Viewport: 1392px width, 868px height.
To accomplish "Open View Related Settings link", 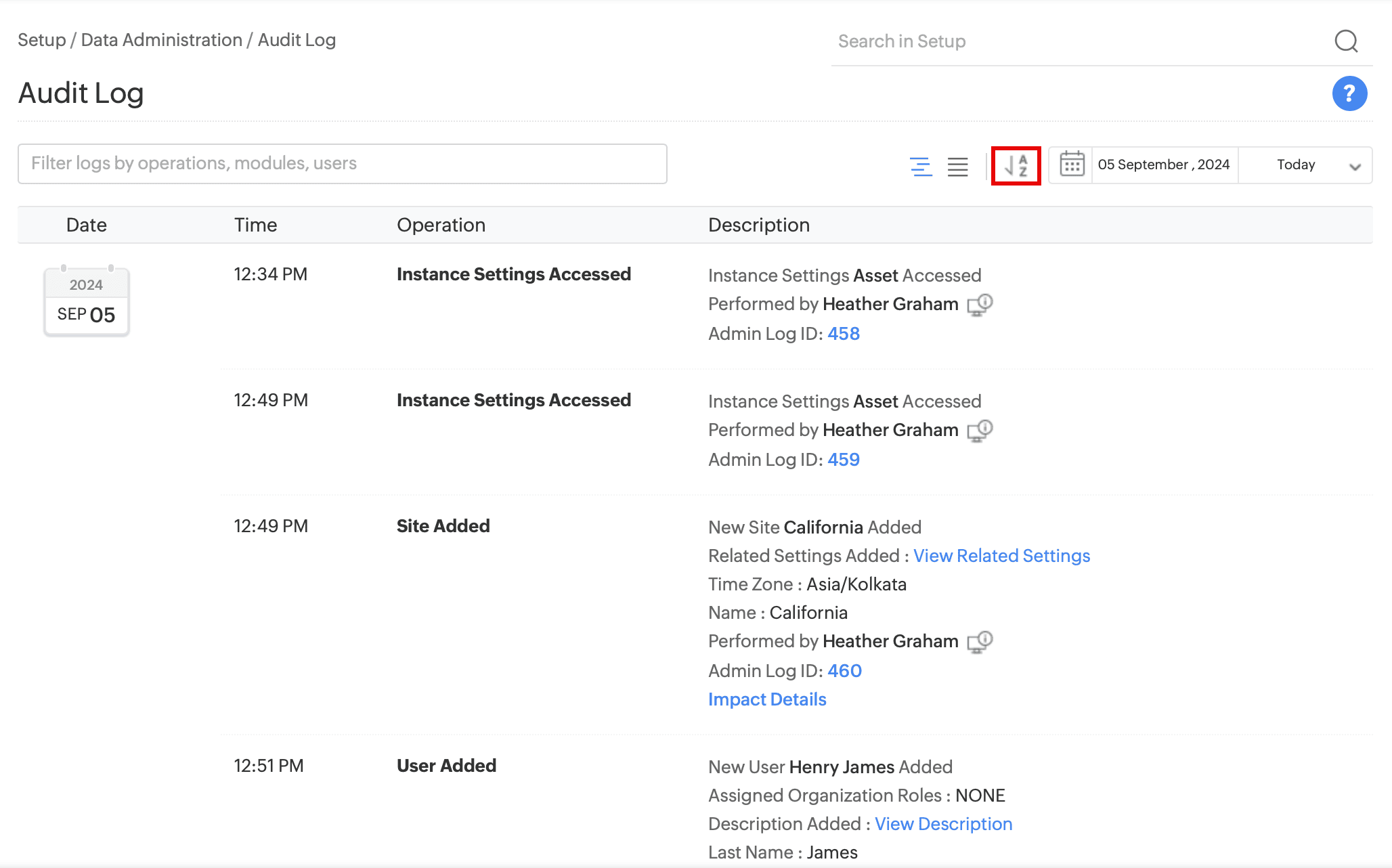I will [1001, 556].
